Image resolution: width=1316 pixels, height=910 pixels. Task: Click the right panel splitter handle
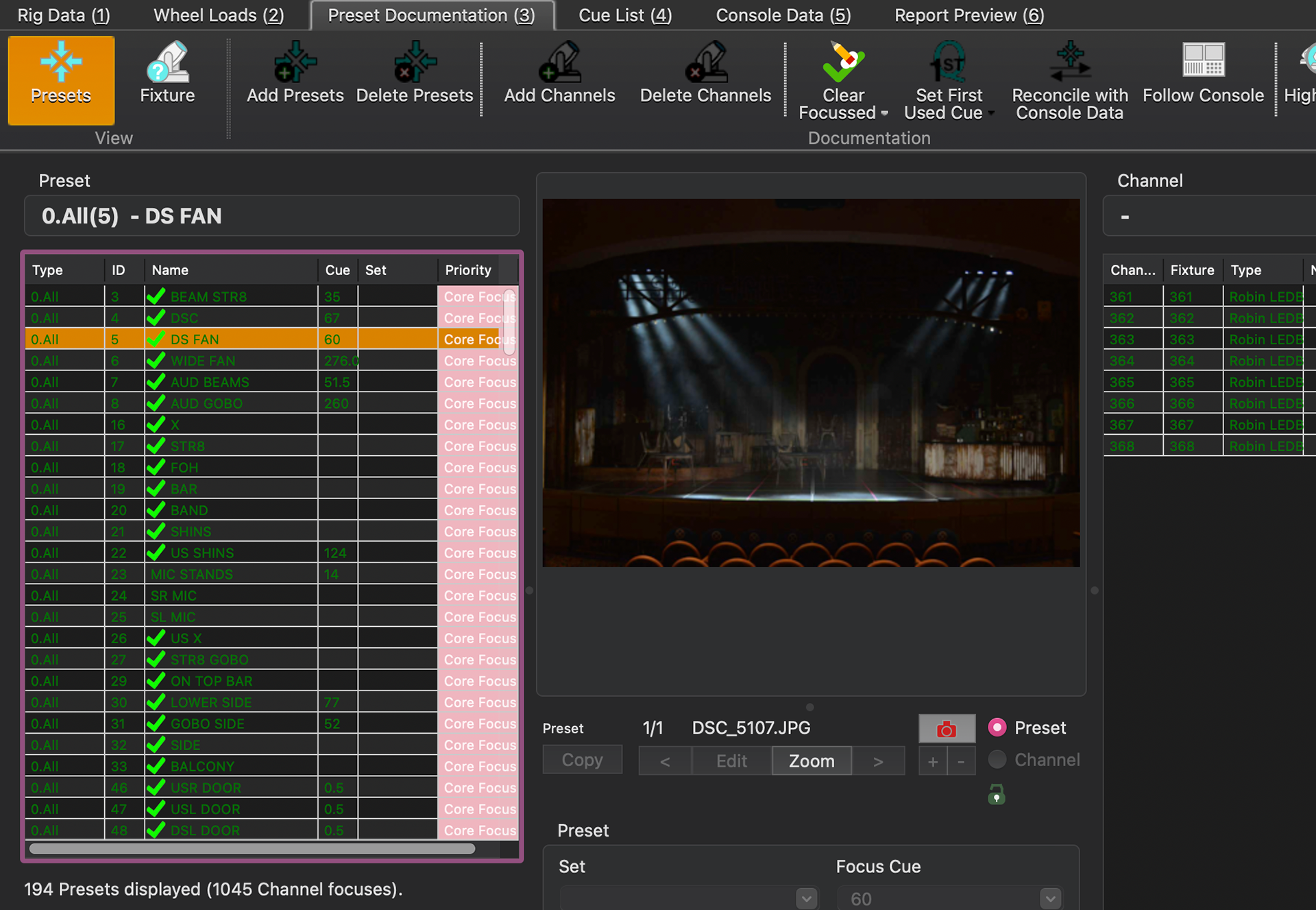(x=1095, y=590)
